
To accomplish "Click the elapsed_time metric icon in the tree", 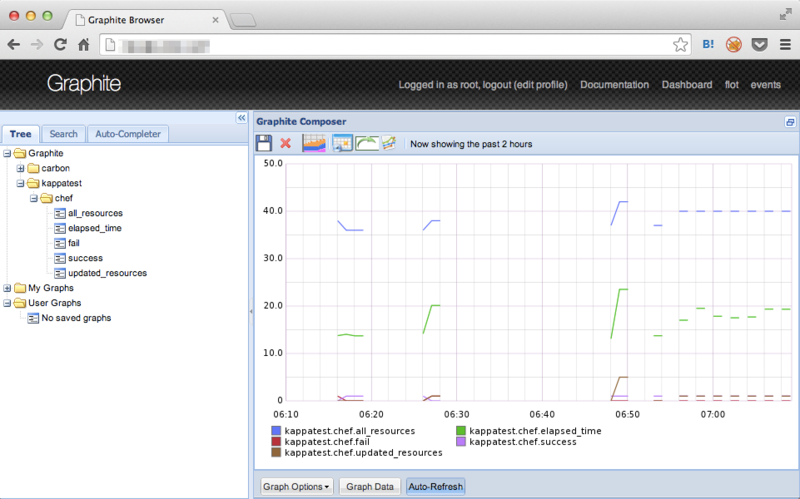I will pyautogui.click(x=60, y=228).
